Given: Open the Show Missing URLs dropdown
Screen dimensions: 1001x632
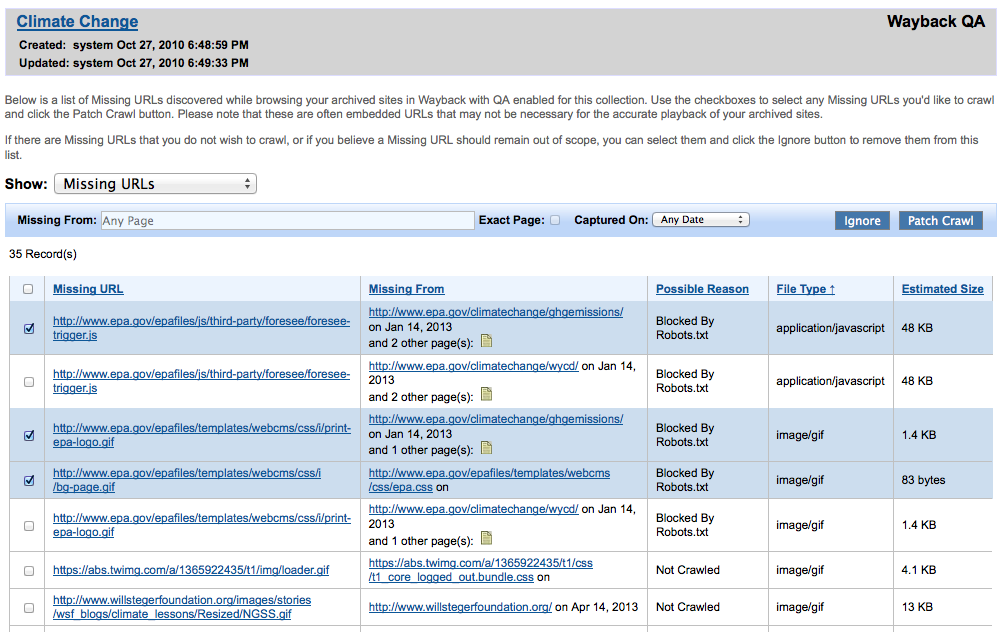Looking at the screenshot, I should [156, 184].
